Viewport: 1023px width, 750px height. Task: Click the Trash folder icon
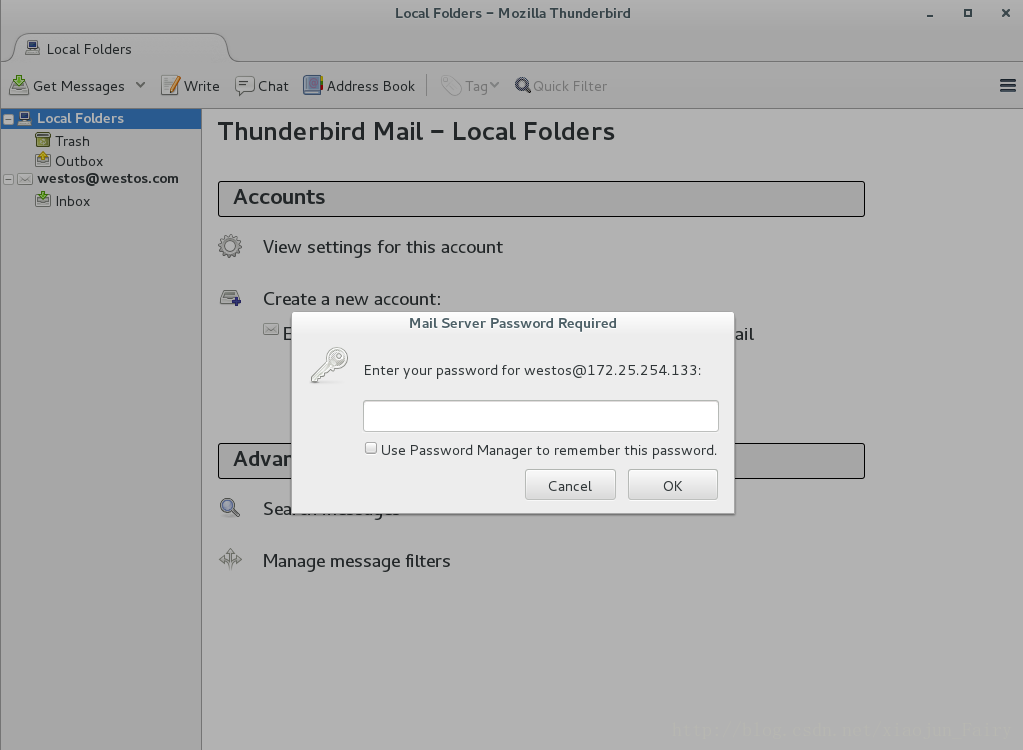43,140
